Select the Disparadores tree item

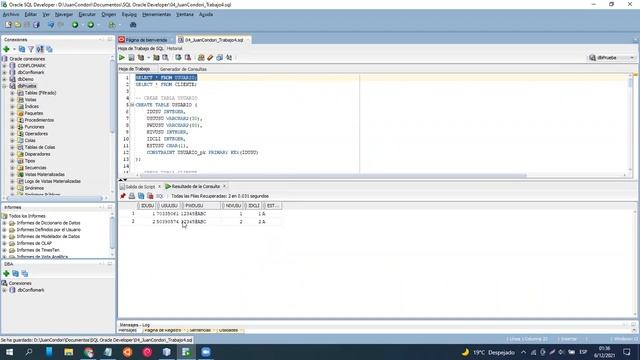point(37,154)
